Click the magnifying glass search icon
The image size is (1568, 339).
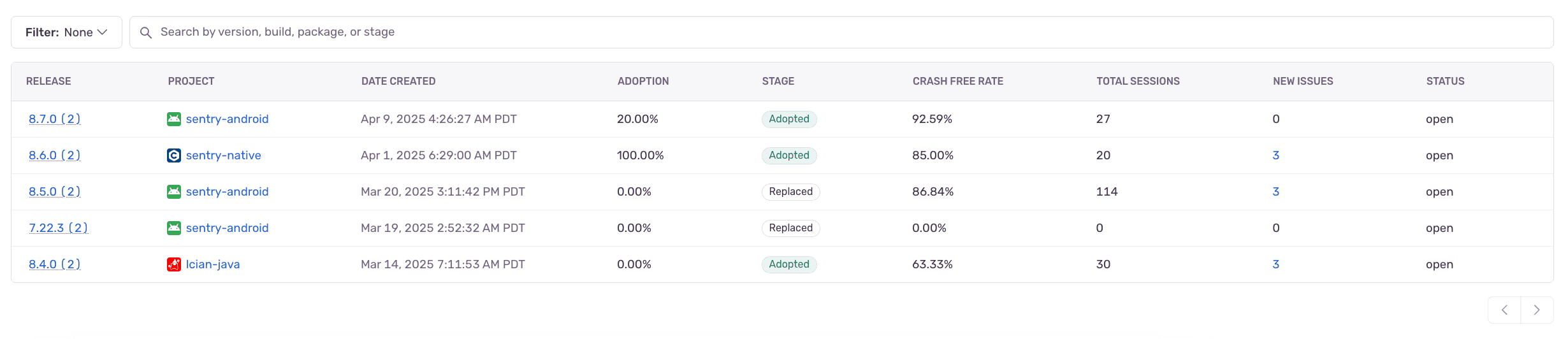pos(146,32)
